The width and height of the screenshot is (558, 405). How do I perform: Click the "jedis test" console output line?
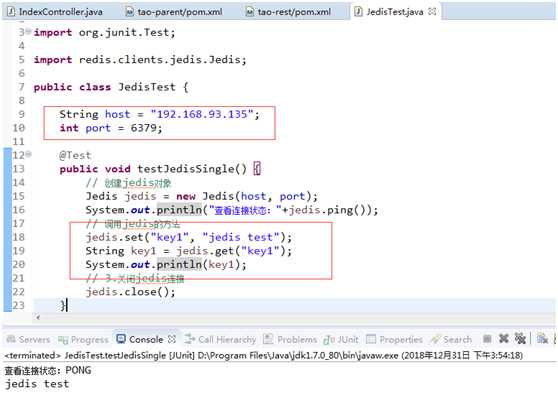[37, 384]
